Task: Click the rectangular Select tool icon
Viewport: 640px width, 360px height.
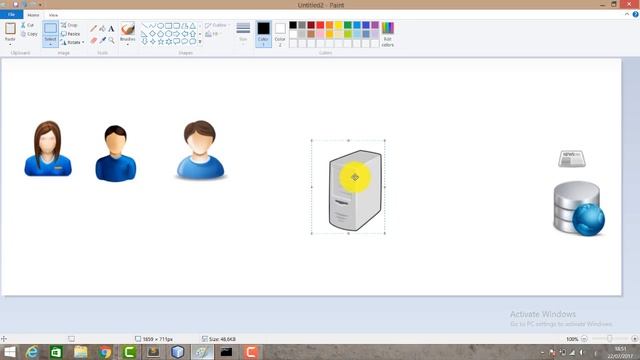Action: [51, 29]
